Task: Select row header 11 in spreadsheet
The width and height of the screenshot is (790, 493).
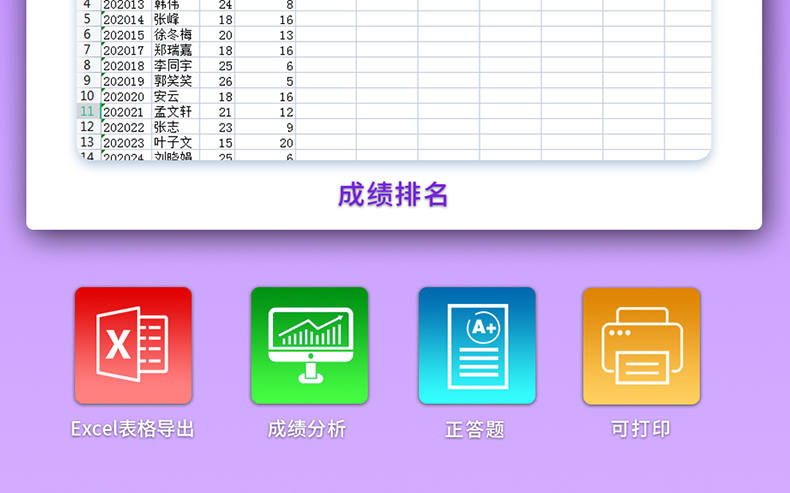Action: click(87, 112)
